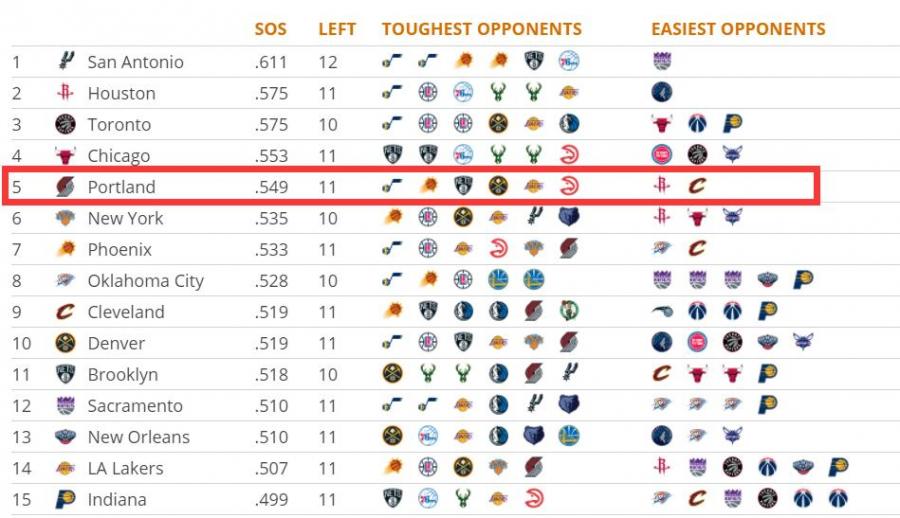The width and height of the screenshot is (900, 518).
Task: Click the Kings logo in San Antonio's easiest opponents
Action: point(662,61)
